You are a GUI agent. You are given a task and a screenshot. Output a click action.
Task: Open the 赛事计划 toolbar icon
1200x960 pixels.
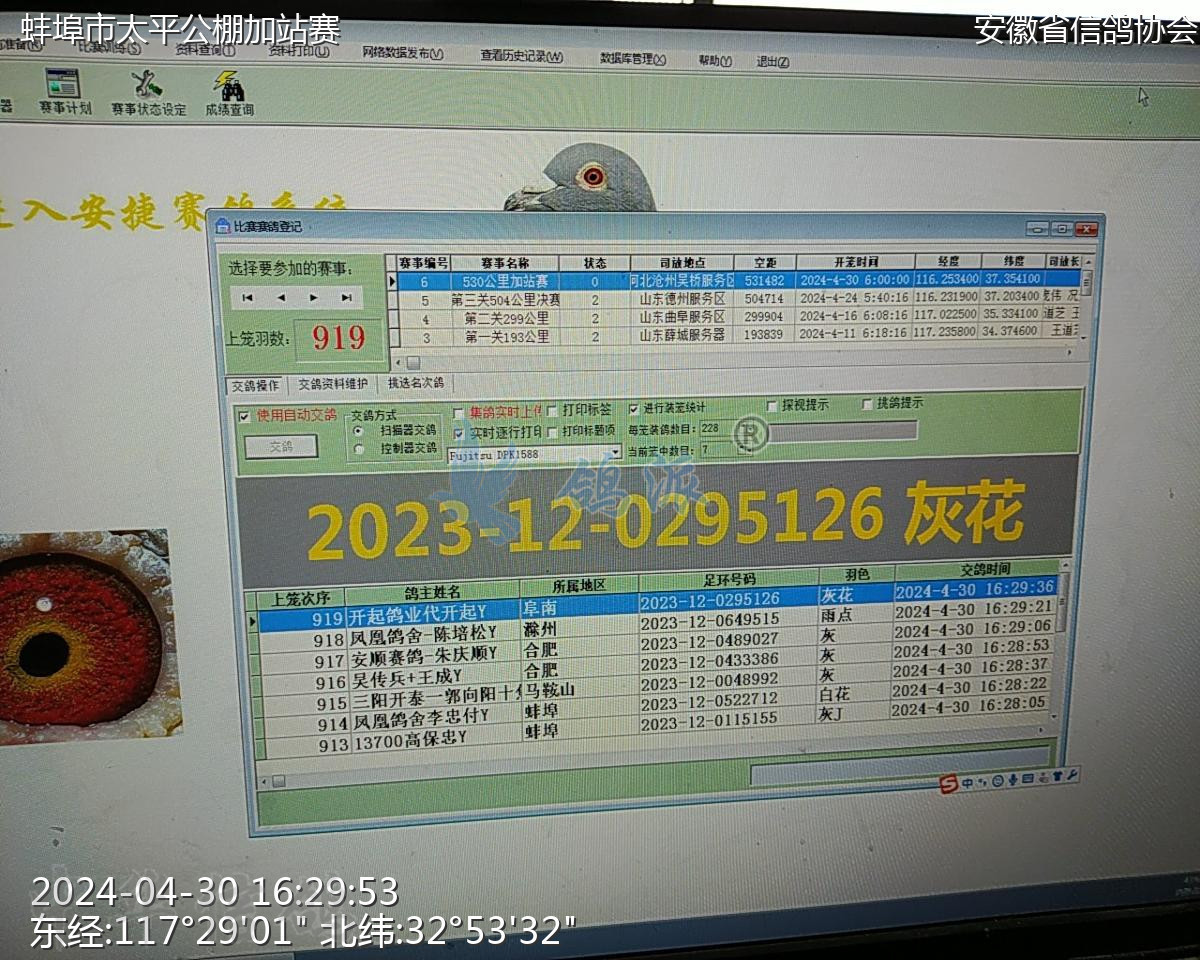[x=63, y=84]
